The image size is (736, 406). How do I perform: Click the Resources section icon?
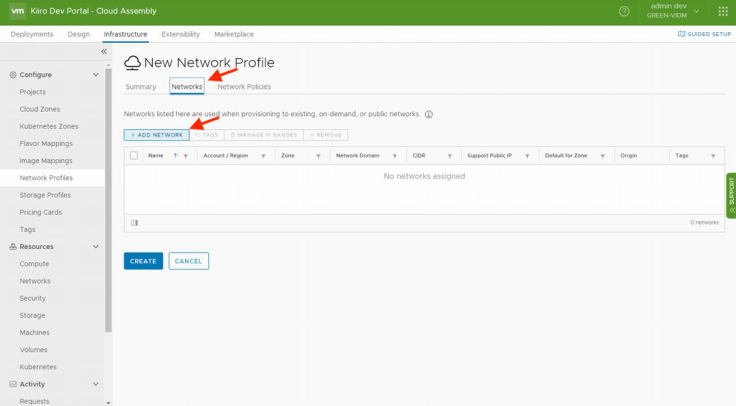[13, 246]
